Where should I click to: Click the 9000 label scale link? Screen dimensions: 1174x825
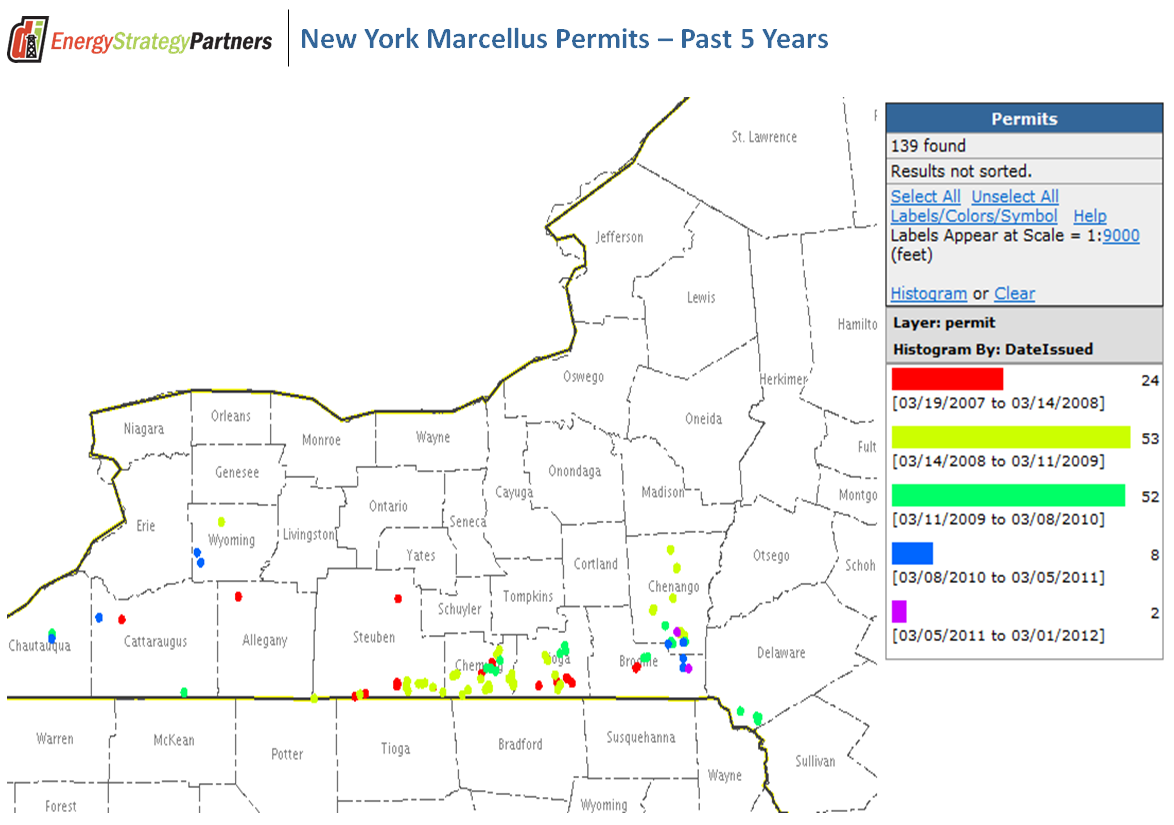1122,235
